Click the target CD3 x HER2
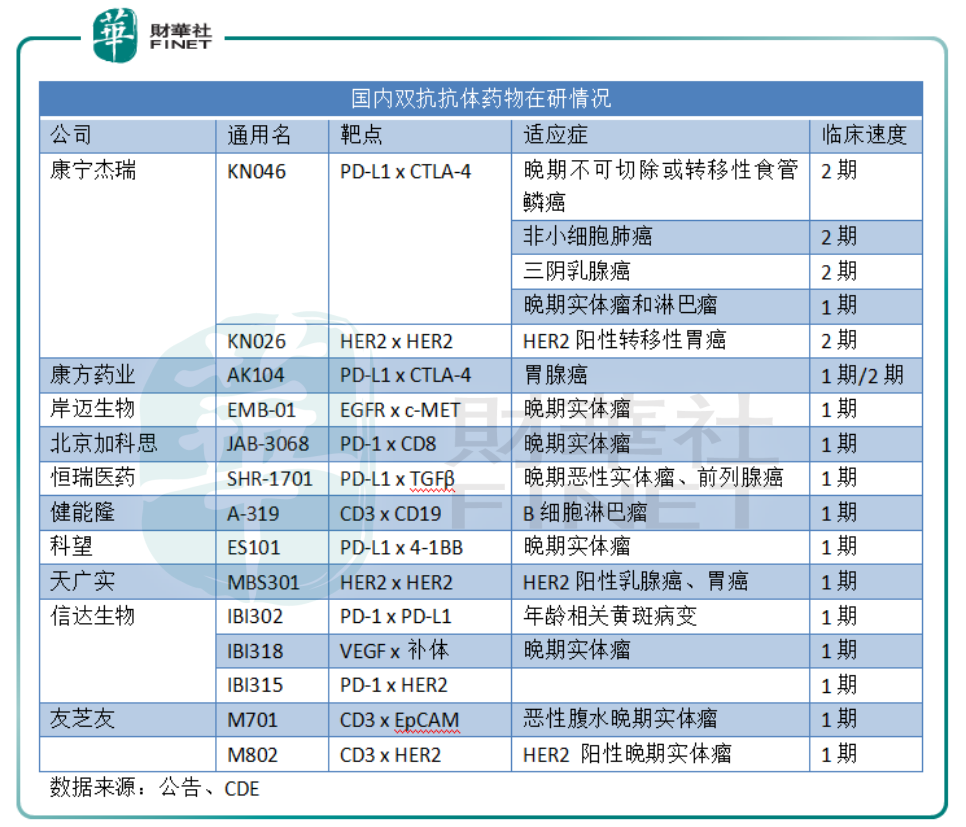The width and height of the screenshot is (966, 827). [x=391, y=756]
